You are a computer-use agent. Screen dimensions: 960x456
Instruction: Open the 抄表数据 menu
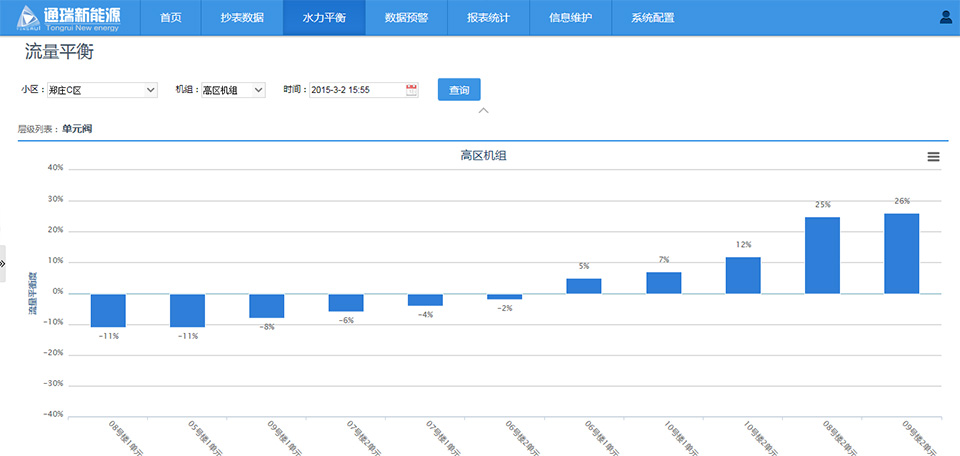tap(242, 18)
